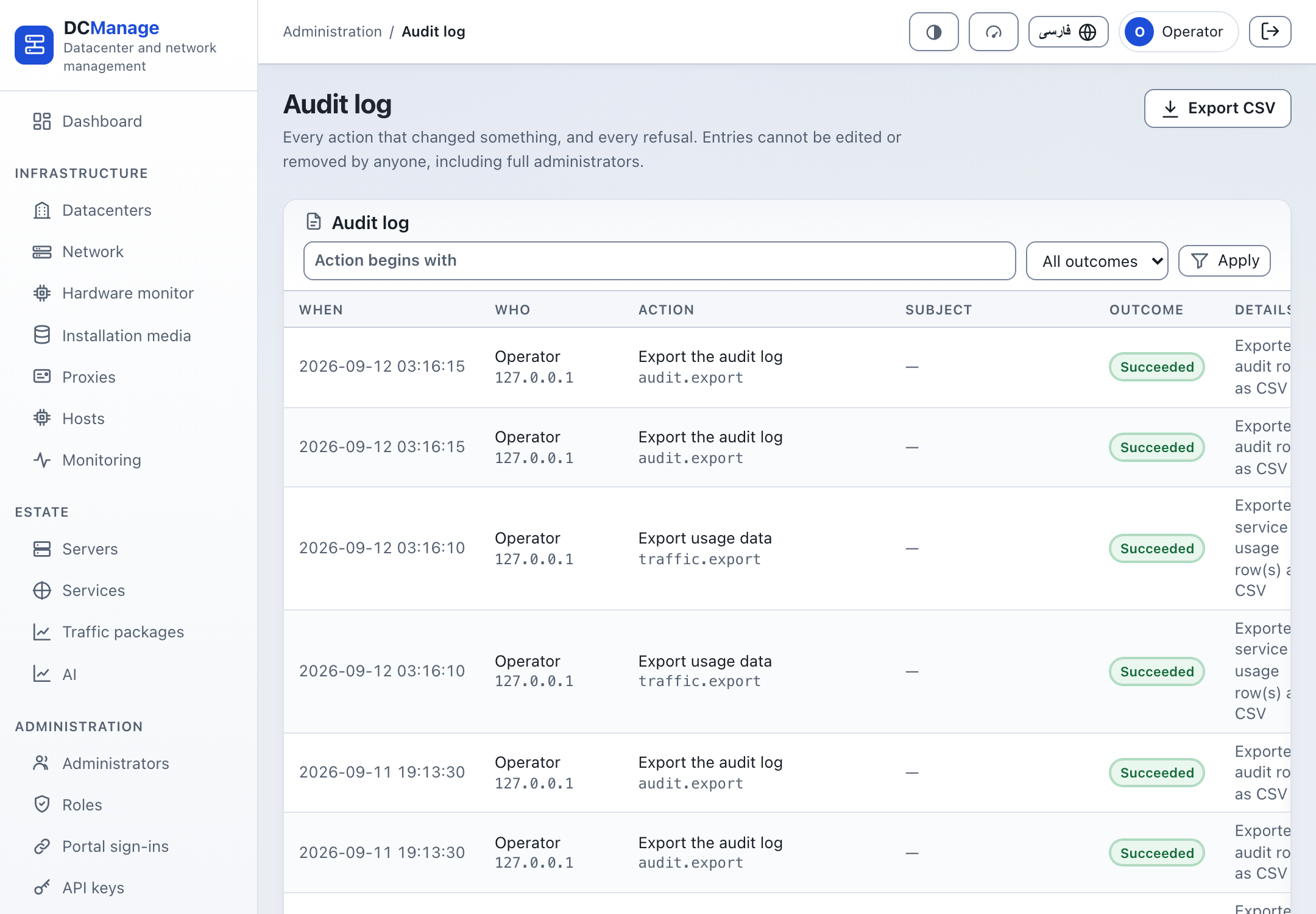Click the Monitoring pulse icon

pos(42,459)
